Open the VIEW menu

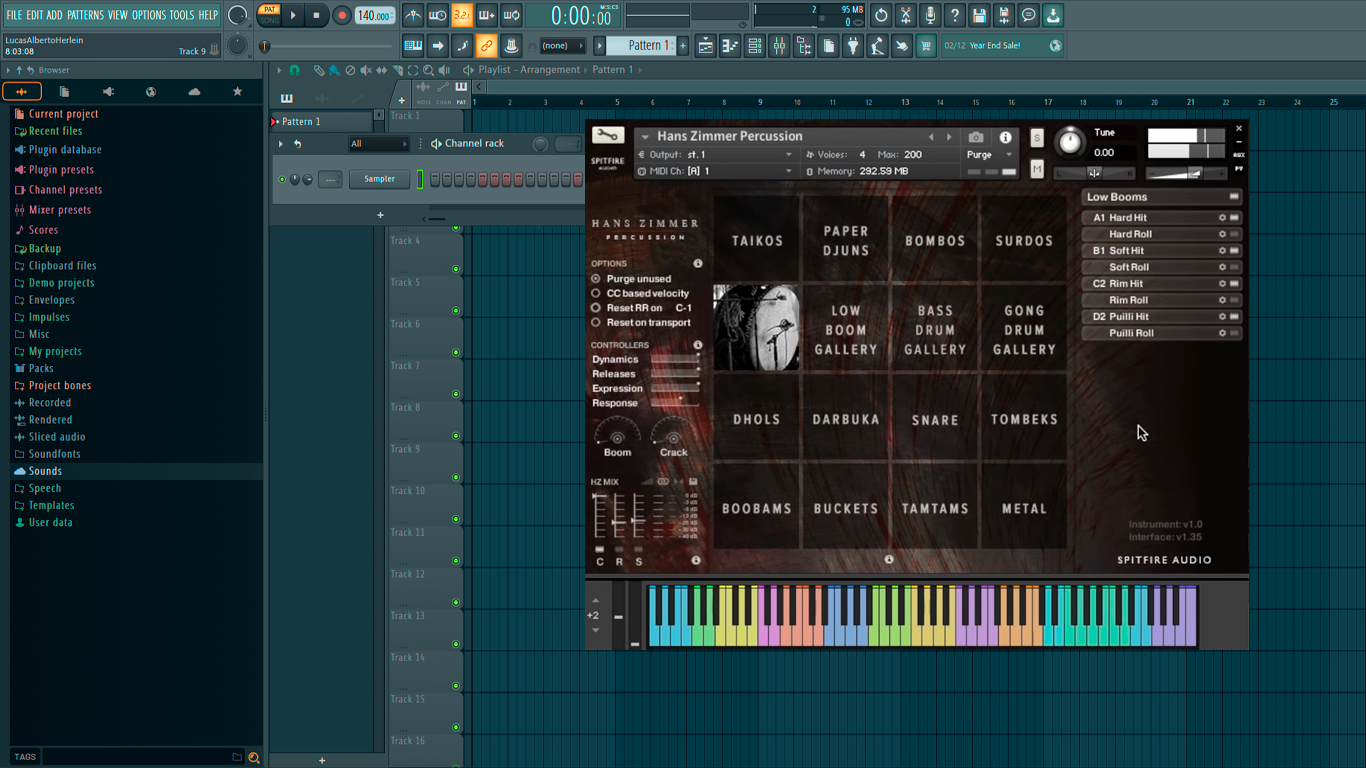point(118,15)
